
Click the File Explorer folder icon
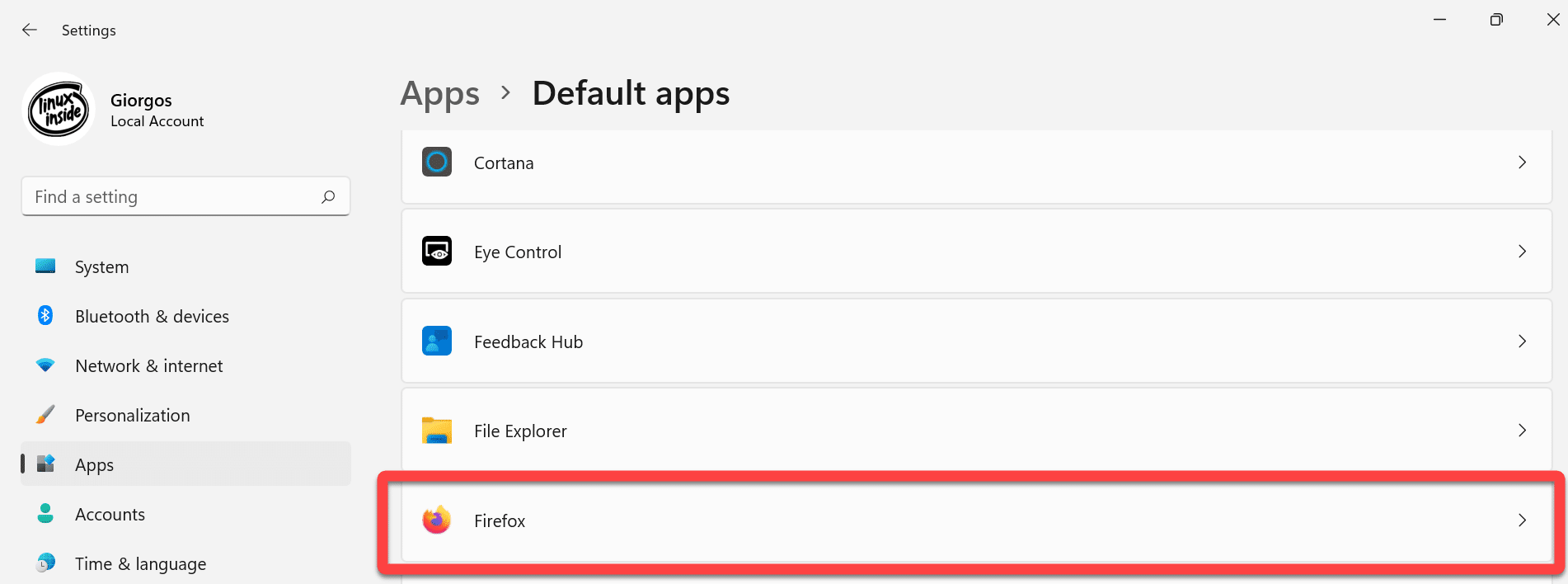click(x=437, y=431)
